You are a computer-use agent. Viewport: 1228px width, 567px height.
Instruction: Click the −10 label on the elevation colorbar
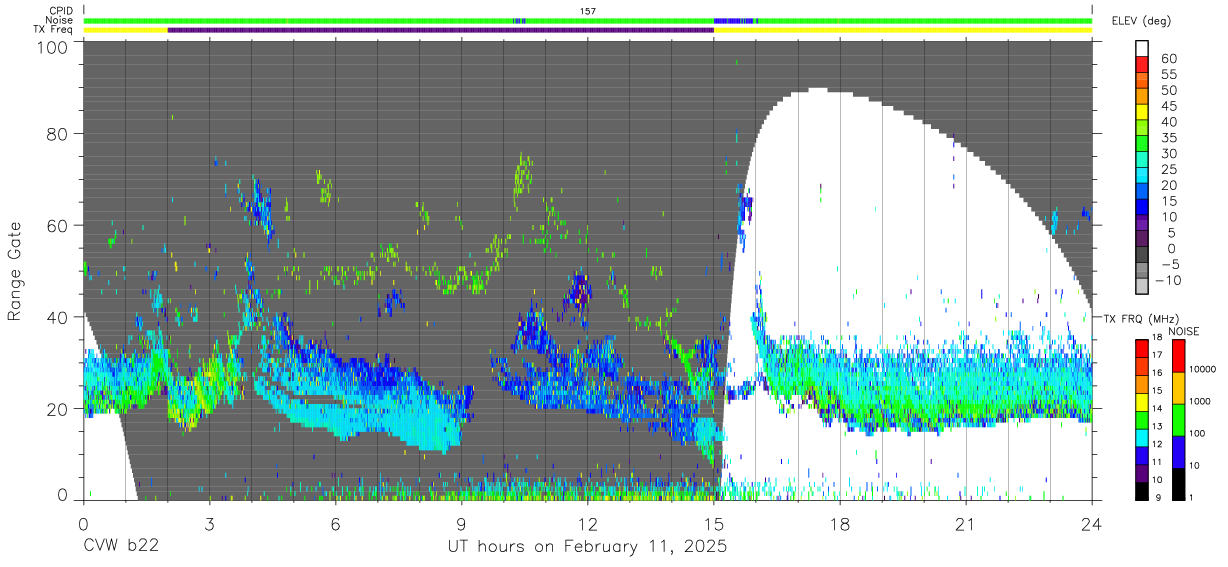click(1166, 280)
